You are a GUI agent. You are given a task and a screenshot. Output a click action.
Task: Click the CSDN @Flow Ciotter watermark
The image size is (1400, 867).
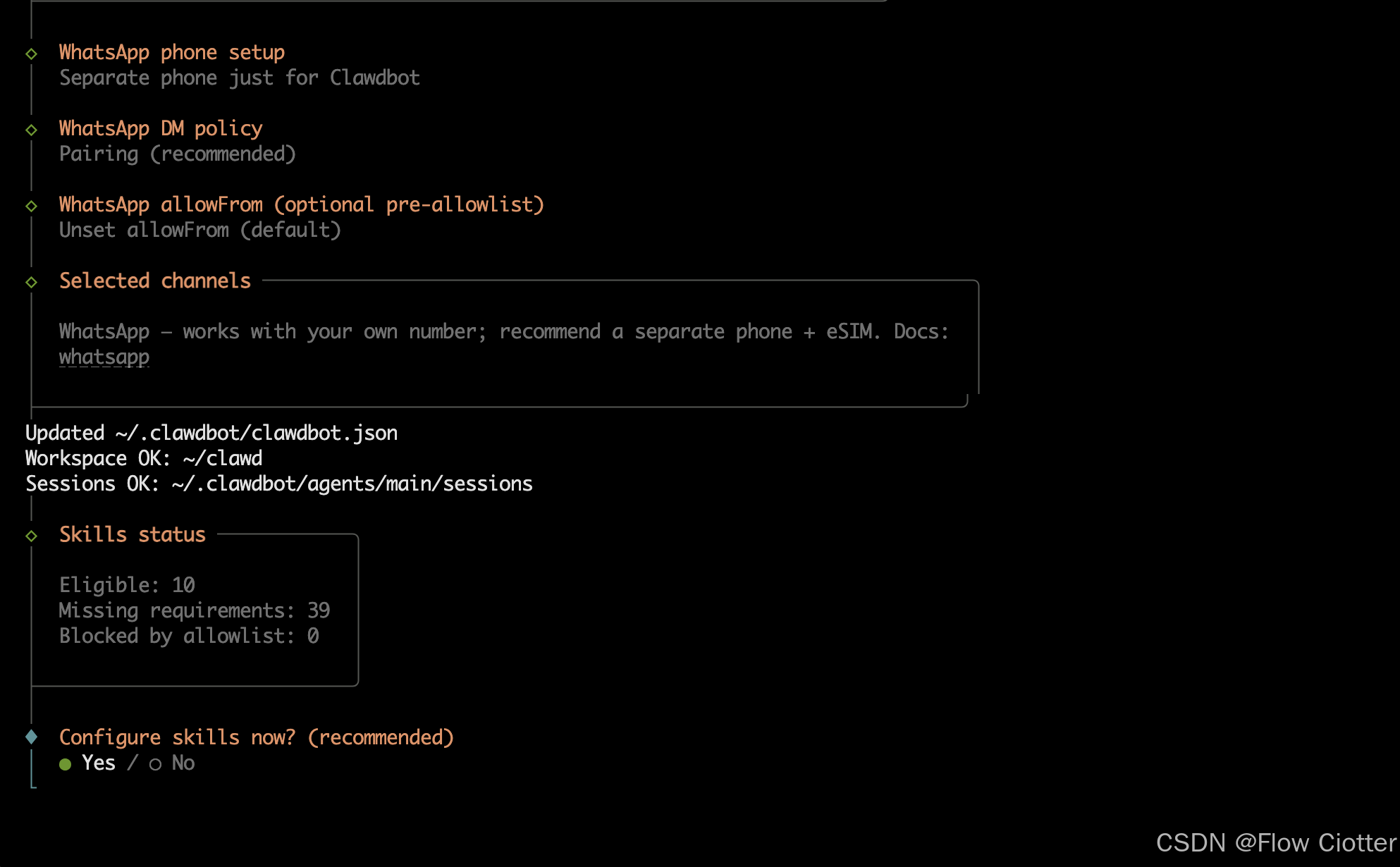[1276, 843]
